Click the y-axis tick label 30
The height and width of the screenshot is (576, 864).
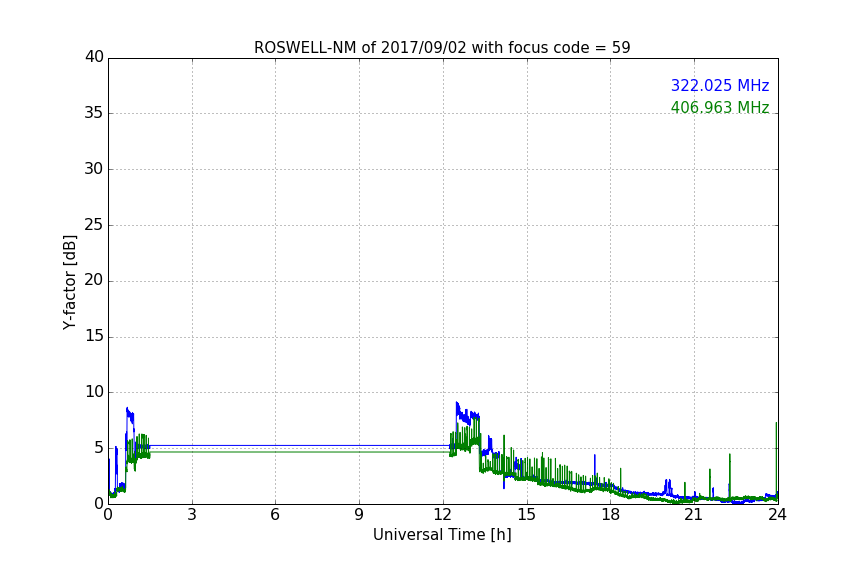[x=94, y=169]
